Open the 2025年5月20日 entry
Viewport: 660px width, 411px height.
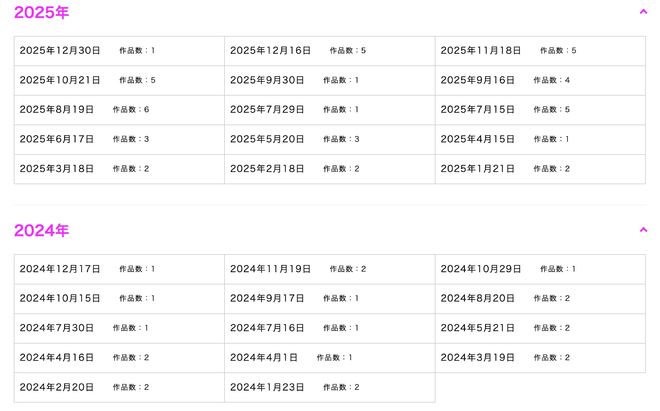[x=330, y=139]
